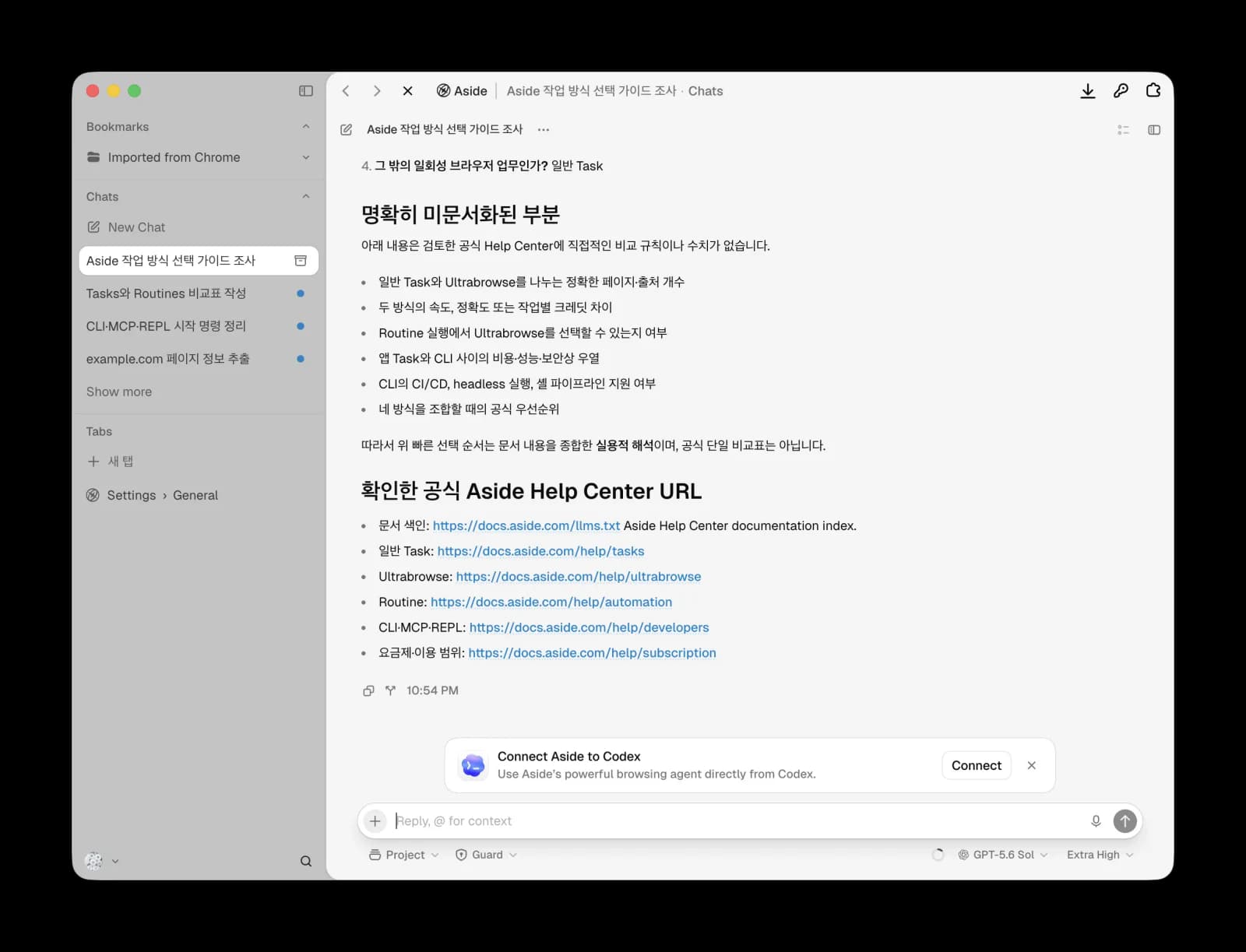Click the Aside 작업 방식 선택 가이드 조사 title header
The height and width of the screenshot is (952, 1246).
445,130
